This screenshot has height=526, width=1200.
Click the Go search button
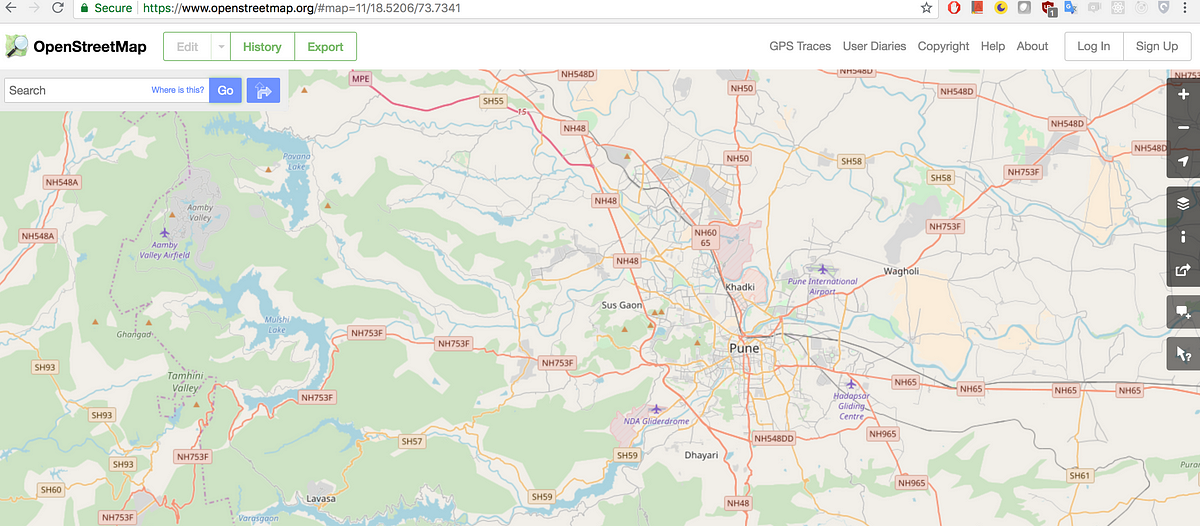coord(225,90)
